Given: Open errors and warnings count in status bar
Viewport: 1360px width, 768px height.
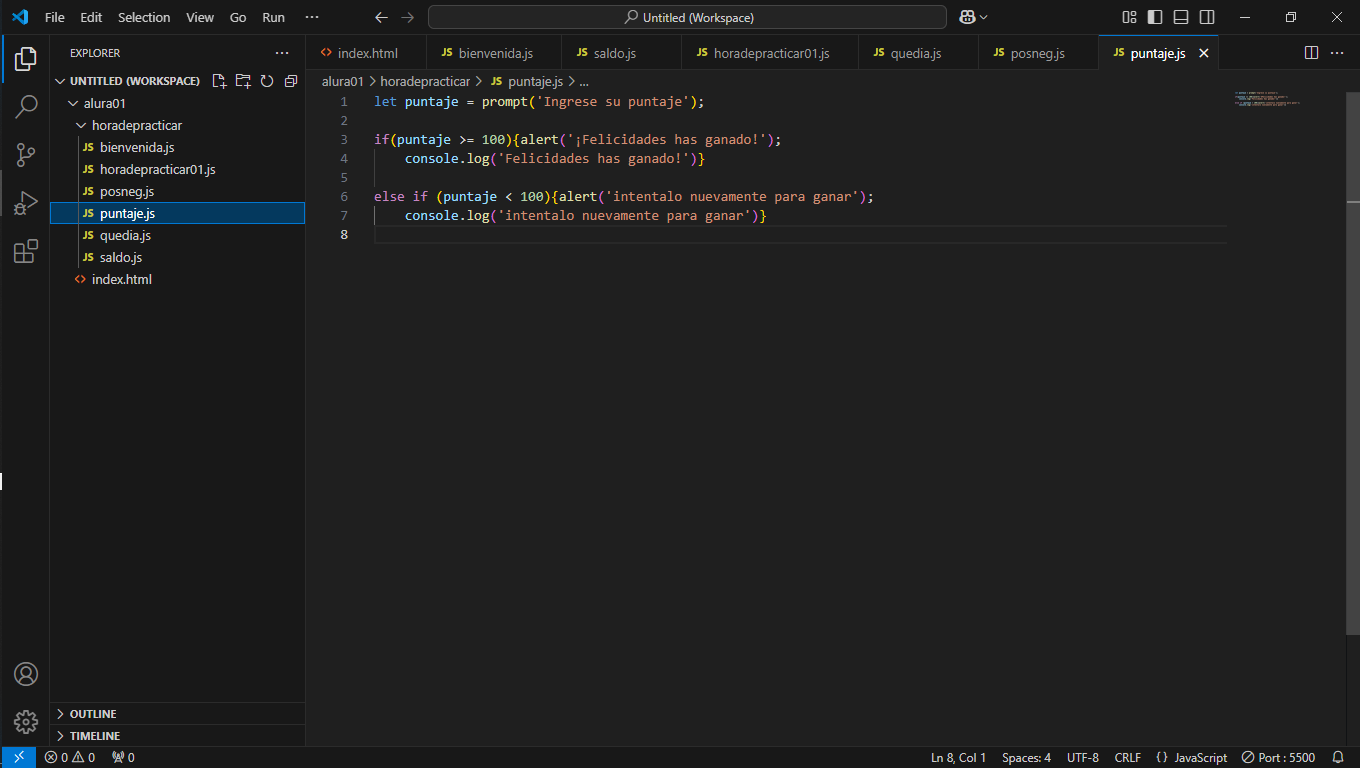Looking at the screenshot, I should pyautogui.click(x=70, y=757).
